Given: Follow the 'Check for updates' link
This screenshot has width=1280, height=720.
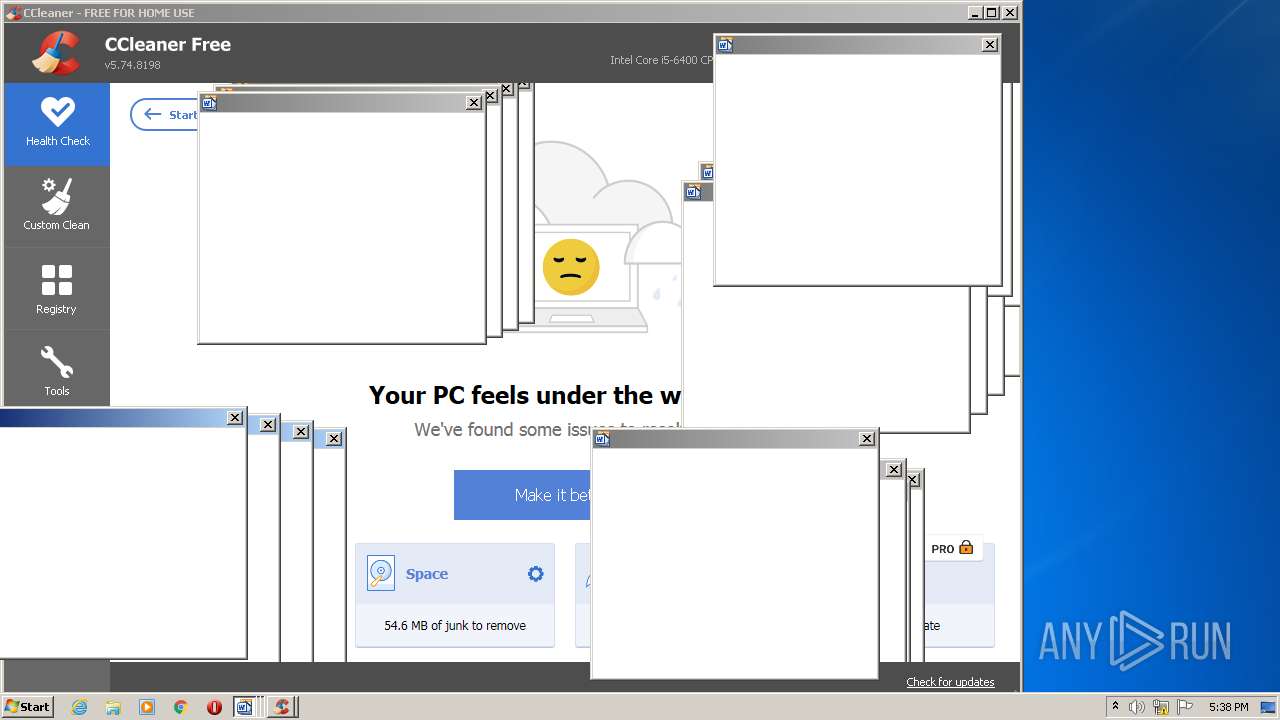Looking at the screenshot, I should pos(950,682).
